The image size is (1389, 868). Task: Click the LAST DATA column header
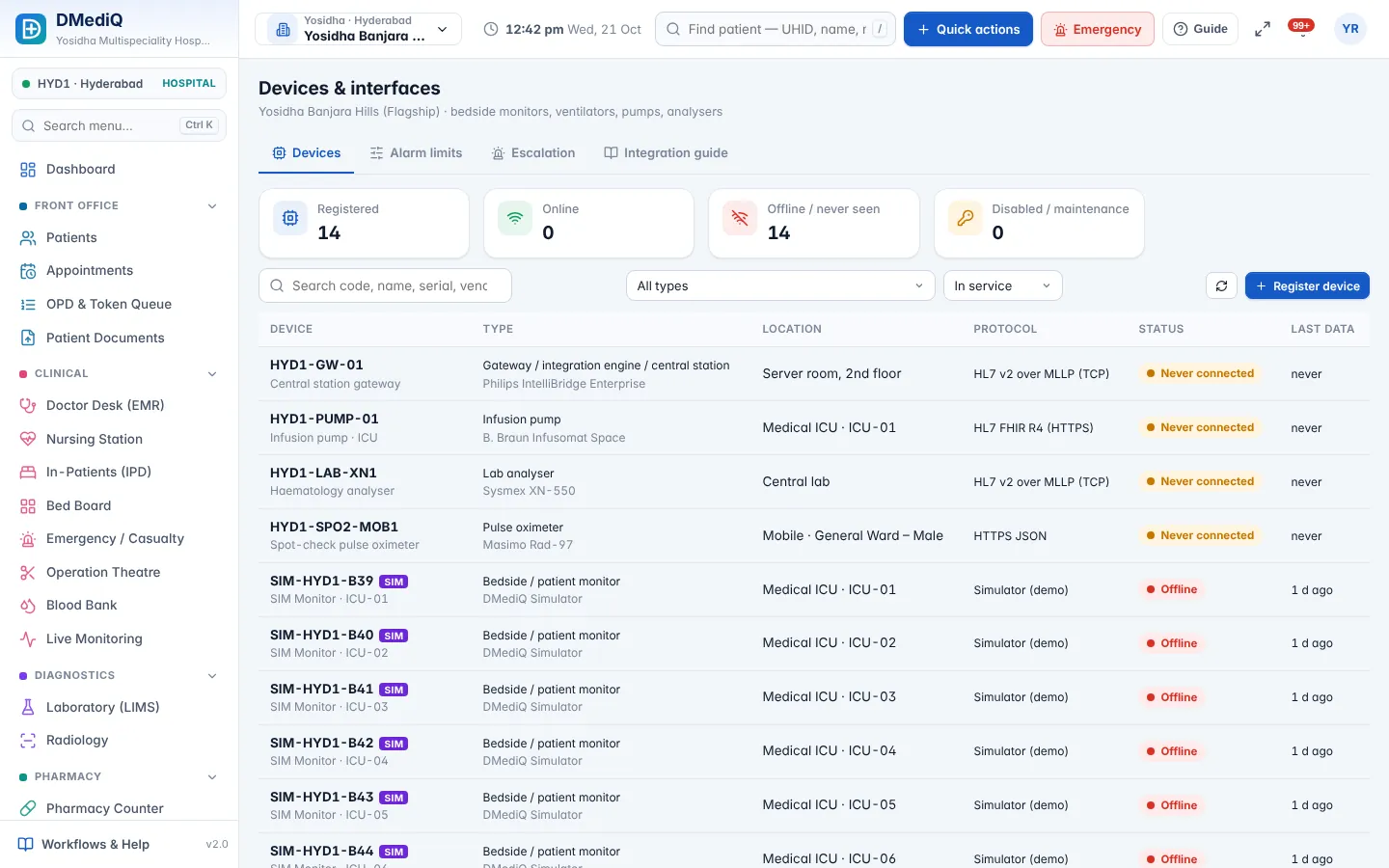[1322, 329]
